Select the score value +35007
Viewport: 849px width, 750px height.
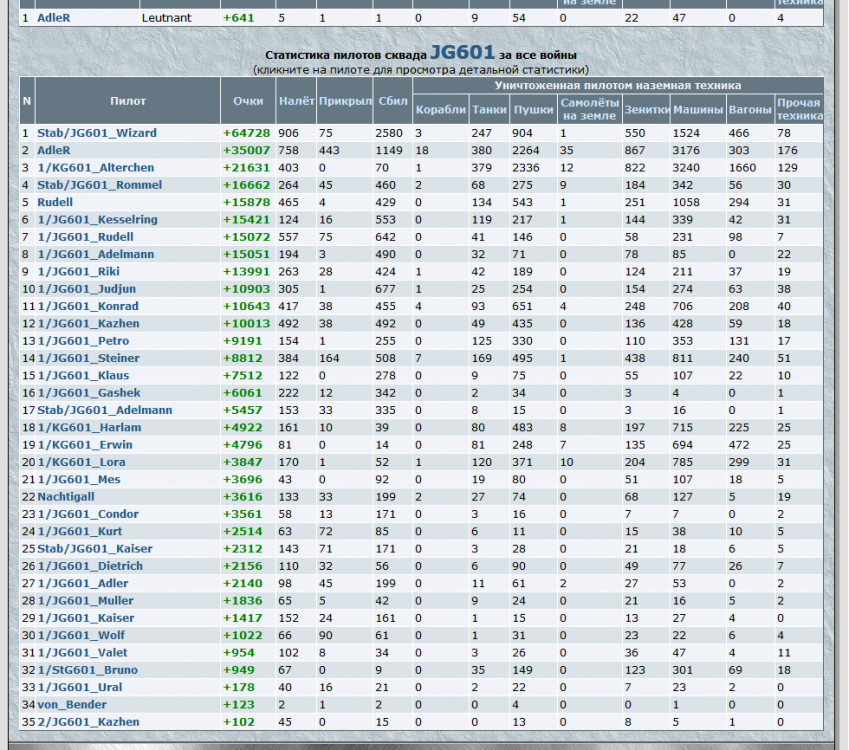tap(246, 151)
